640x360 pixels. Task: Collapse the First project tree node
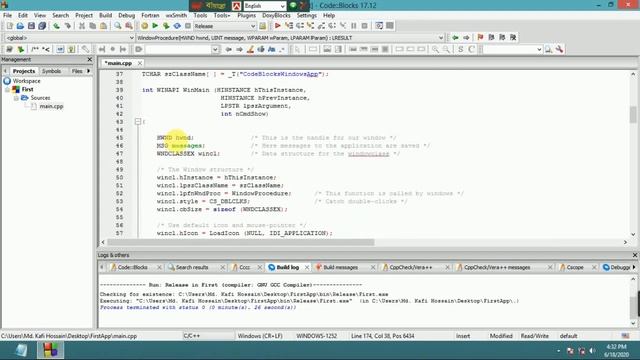click(x=7, y=89)
